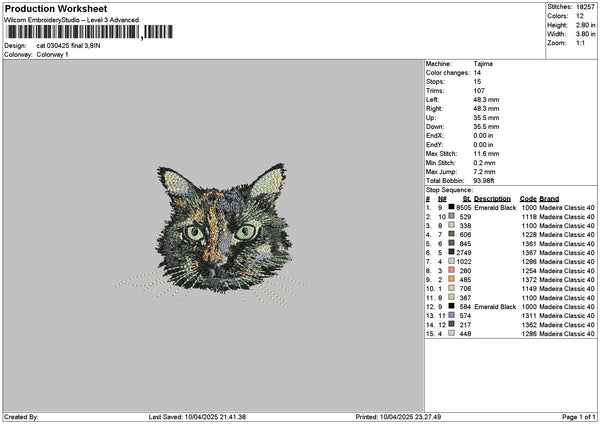Screen dimensions: 600x424
Task: Click the Description column header
Action: [492, 198]
